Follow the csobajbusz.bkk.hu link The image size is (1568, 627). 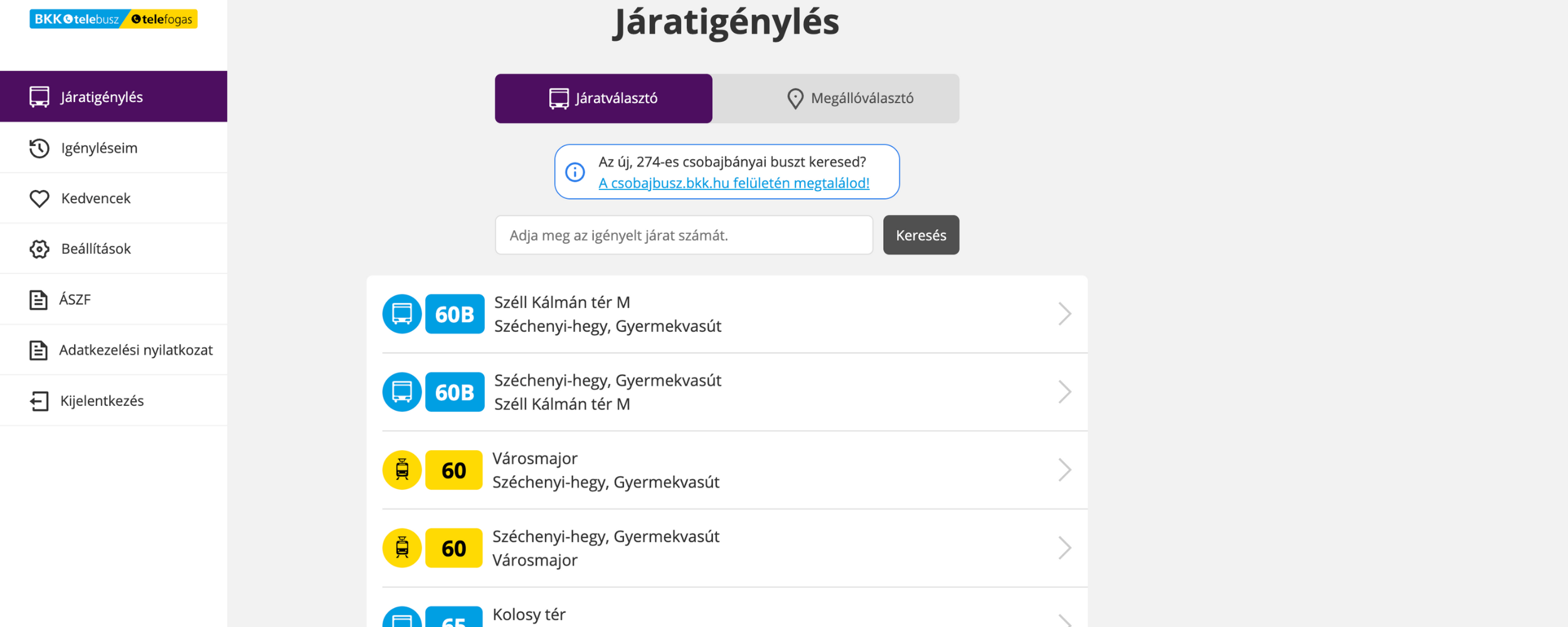coord(733,183)
